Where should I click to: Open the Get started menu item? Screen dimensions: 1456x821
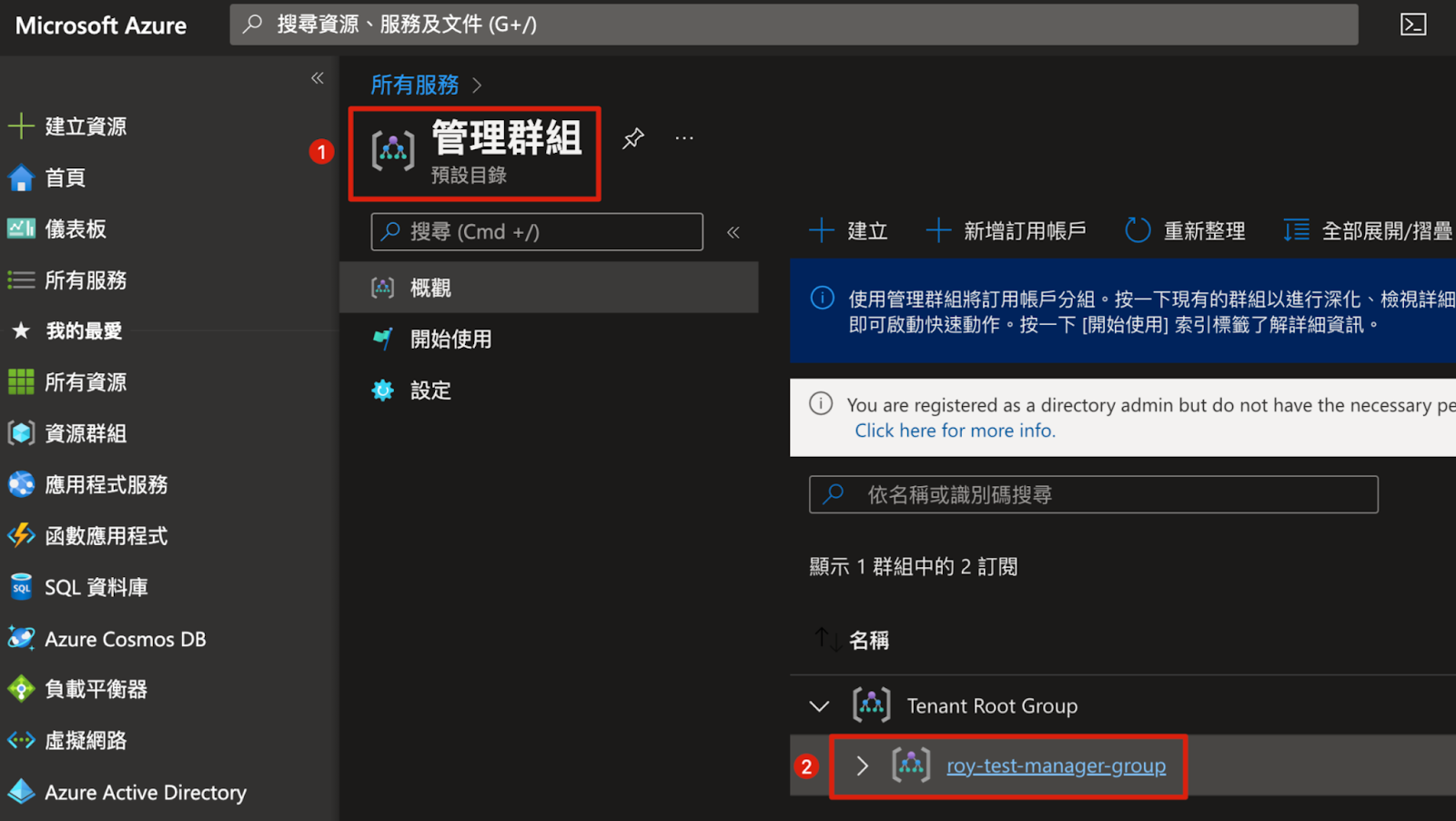coord(450,340)
